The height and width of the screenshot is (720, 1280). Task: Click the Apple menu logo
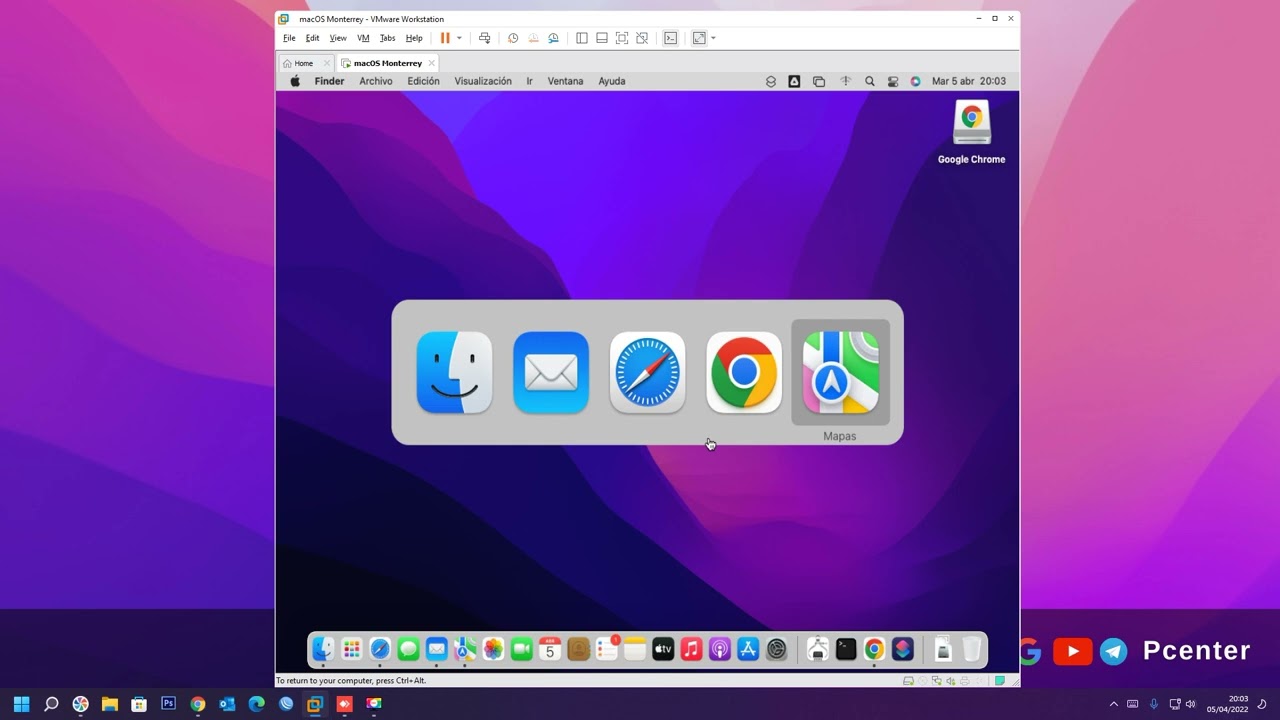(x=295, y=81)
